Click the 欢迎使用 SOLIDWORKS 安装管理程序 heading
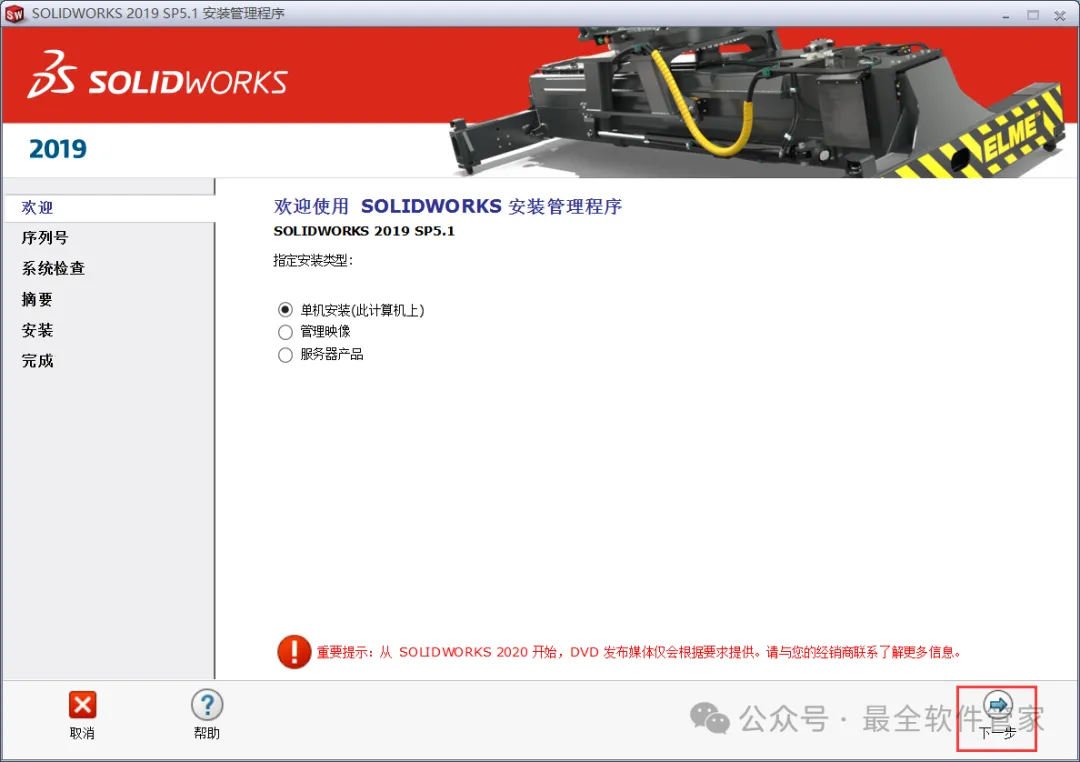This screenshot has width=1080, height=762. tap(448, 206)
